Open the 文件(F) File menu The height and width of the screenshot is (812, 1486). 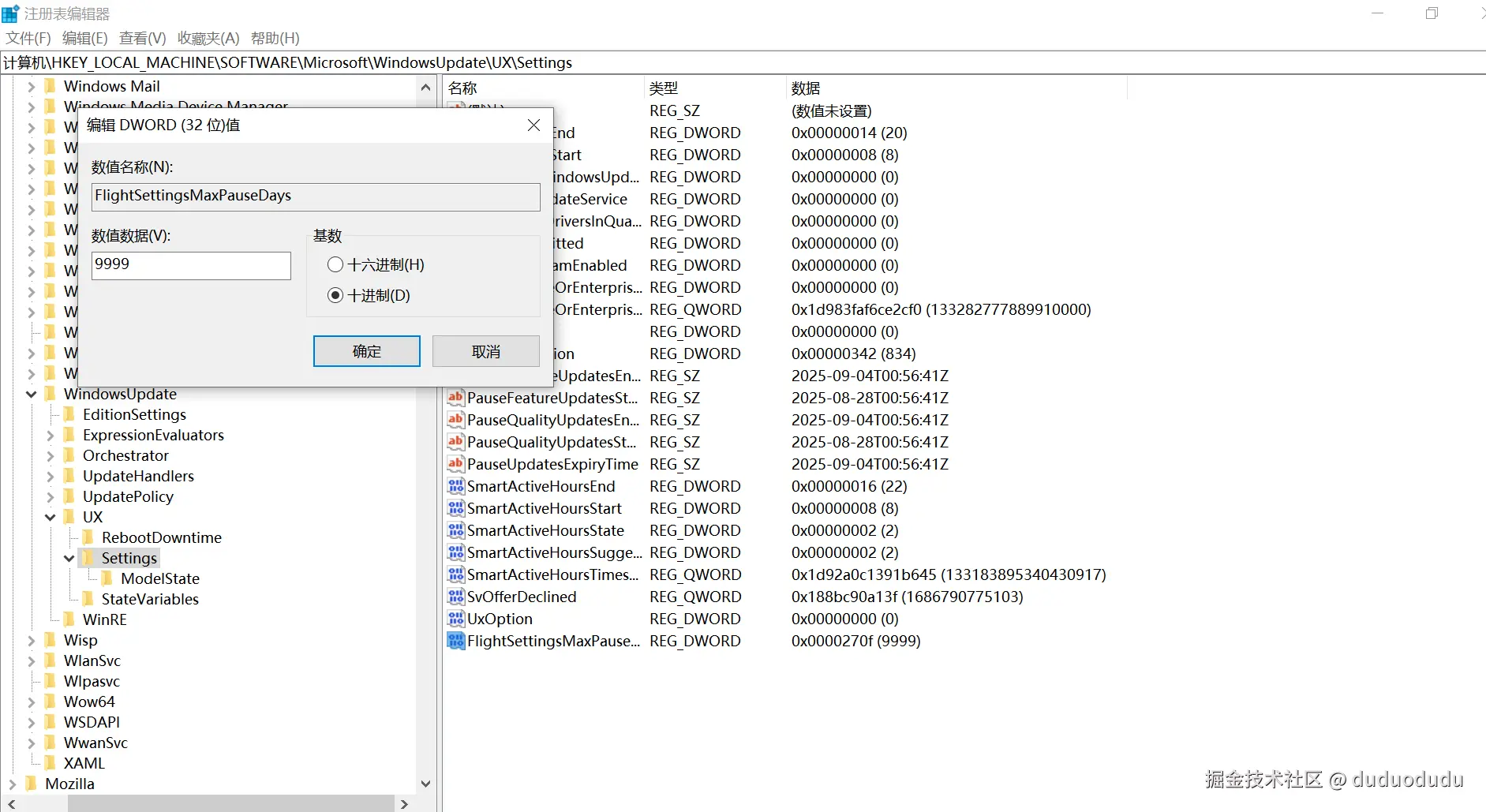click(28, 38)
